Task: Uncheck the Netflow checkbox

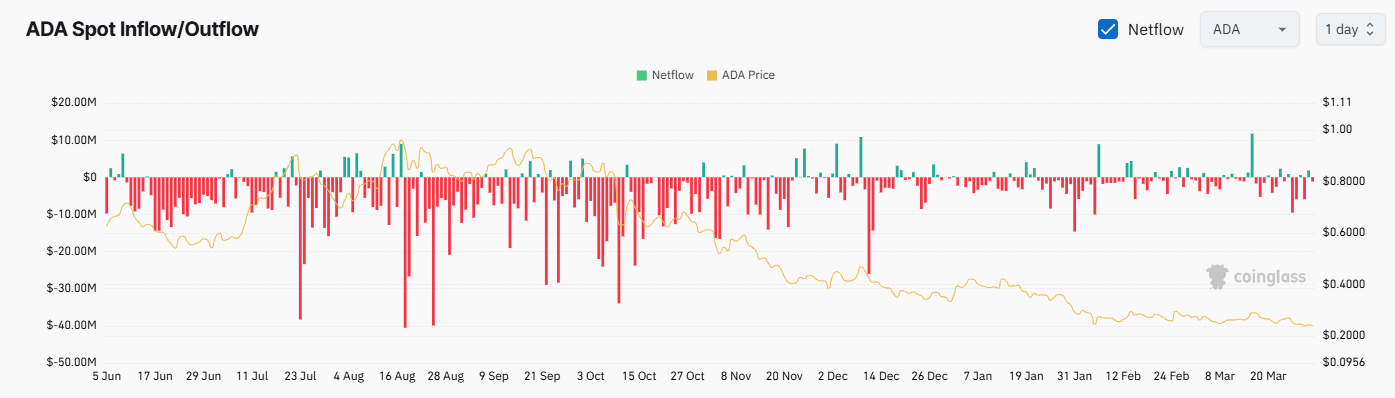Action: (1108, 29)
